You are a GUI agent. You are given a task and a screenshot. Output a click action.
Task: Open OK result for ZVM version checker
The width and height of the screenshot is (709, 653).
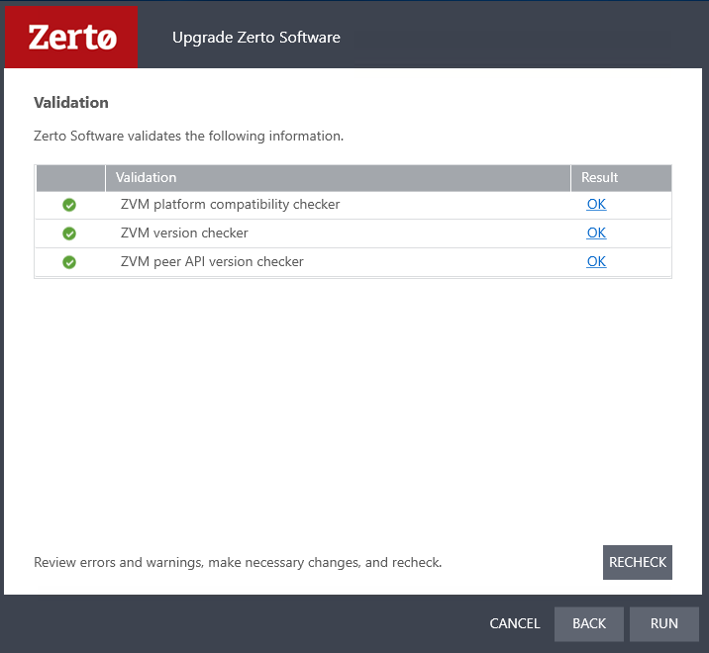[x=596, y=233]
